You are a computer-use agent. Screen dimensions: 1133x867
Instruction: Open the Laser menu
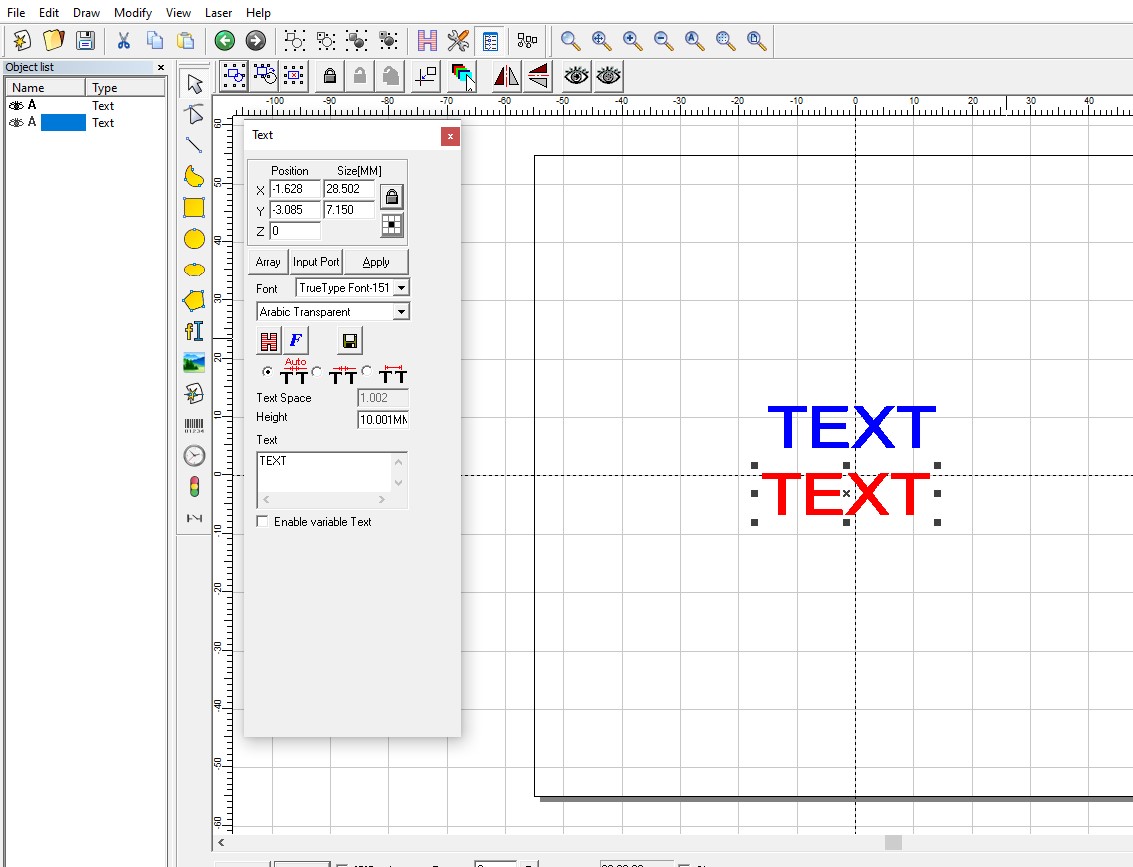point(218,12)
